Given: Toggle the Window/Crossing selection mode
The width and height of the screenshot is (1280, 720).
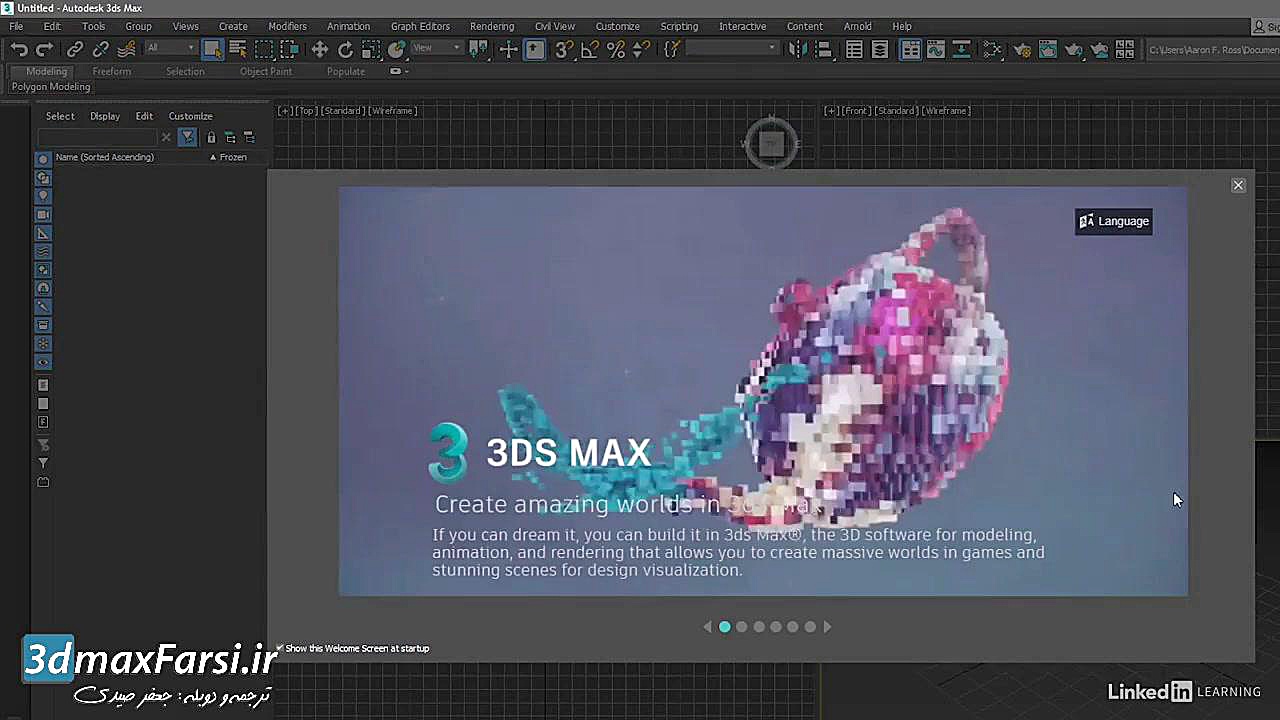Looking at the screenshot, I should (x=289, y=49).
